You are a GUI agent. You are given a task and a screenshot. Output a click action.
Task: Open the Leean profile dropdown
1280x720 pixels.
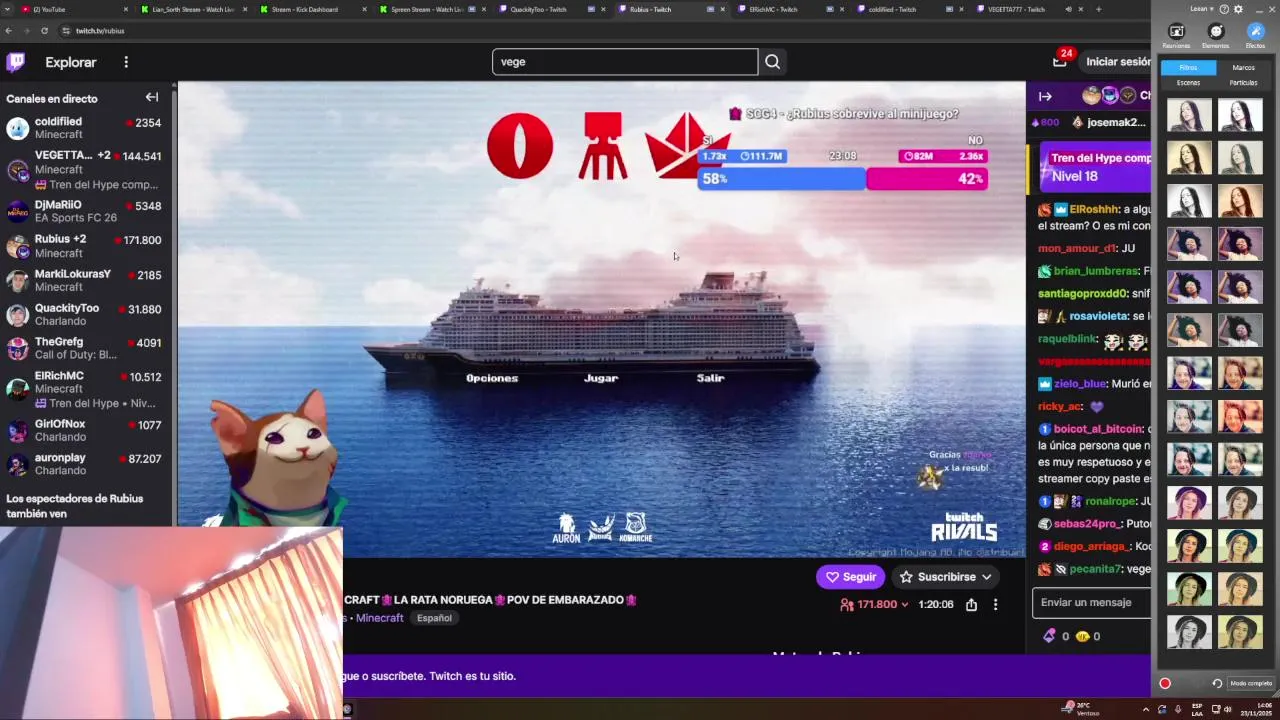1202,9
